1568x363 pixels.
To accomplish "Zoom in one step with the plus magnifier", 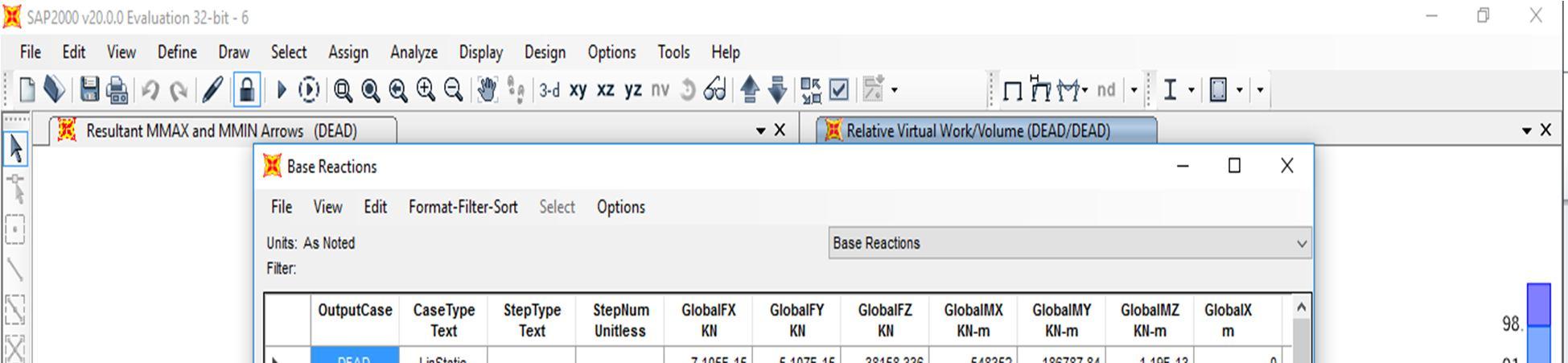I will click(x=426, y=89).
